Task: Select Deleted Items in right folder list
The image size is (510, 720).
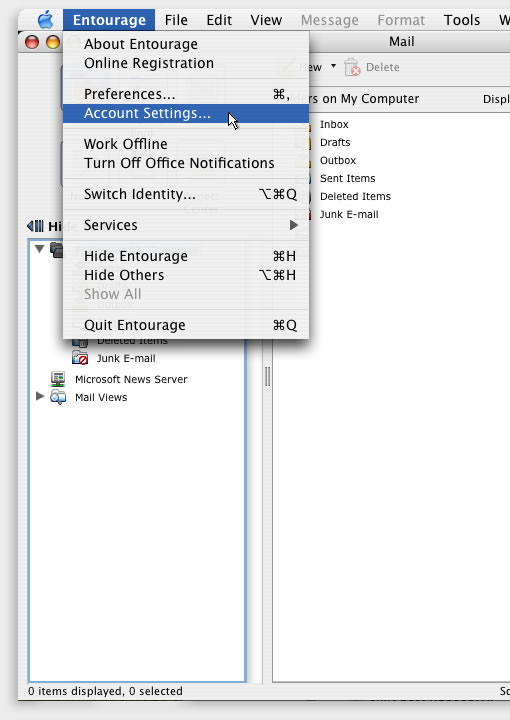Action: pos(355,196)
